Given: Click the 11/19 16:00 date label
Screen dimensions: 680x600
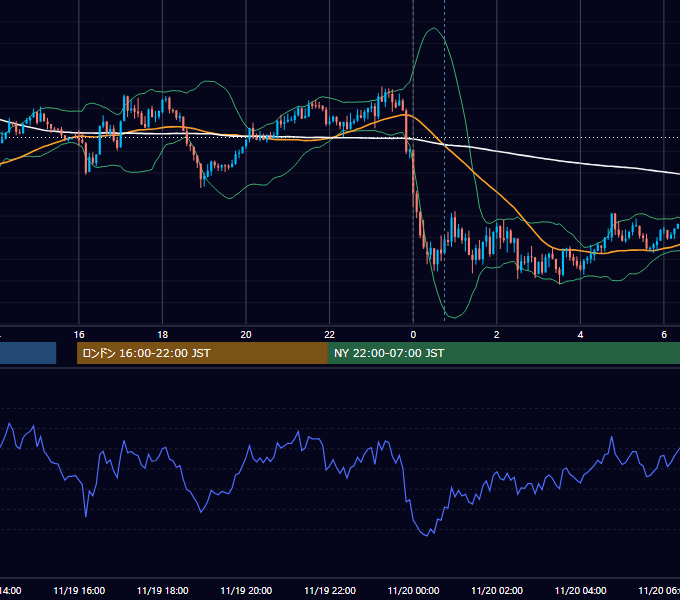Looking at the screenshot, I should pyautogui.click(x=79, y=590).
